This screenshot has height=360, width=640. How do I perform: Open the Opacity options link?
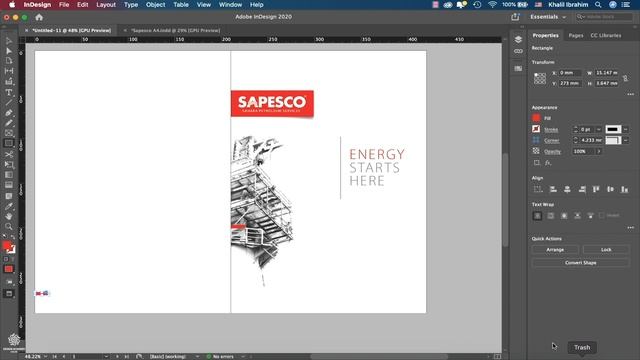pos(552,152)
